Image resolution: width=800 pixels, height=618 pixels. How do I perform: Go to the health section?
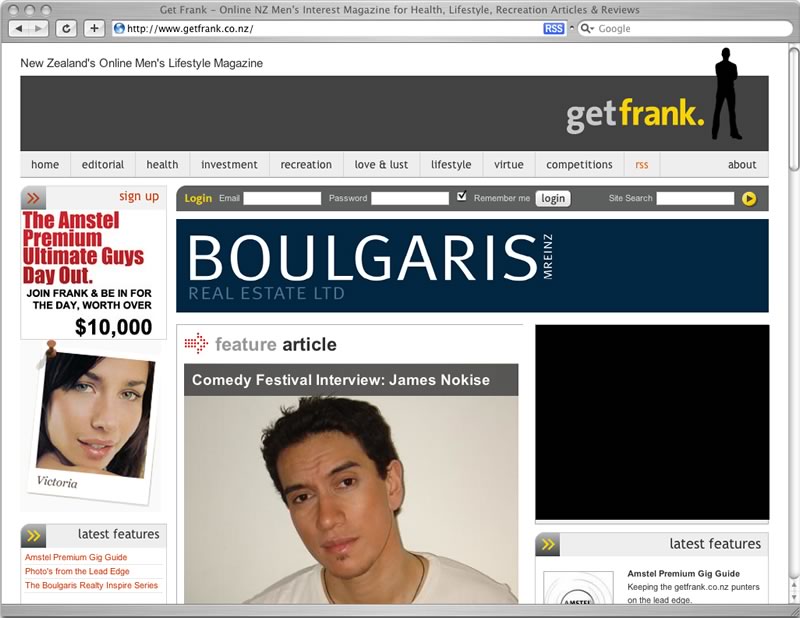[162, 164]
